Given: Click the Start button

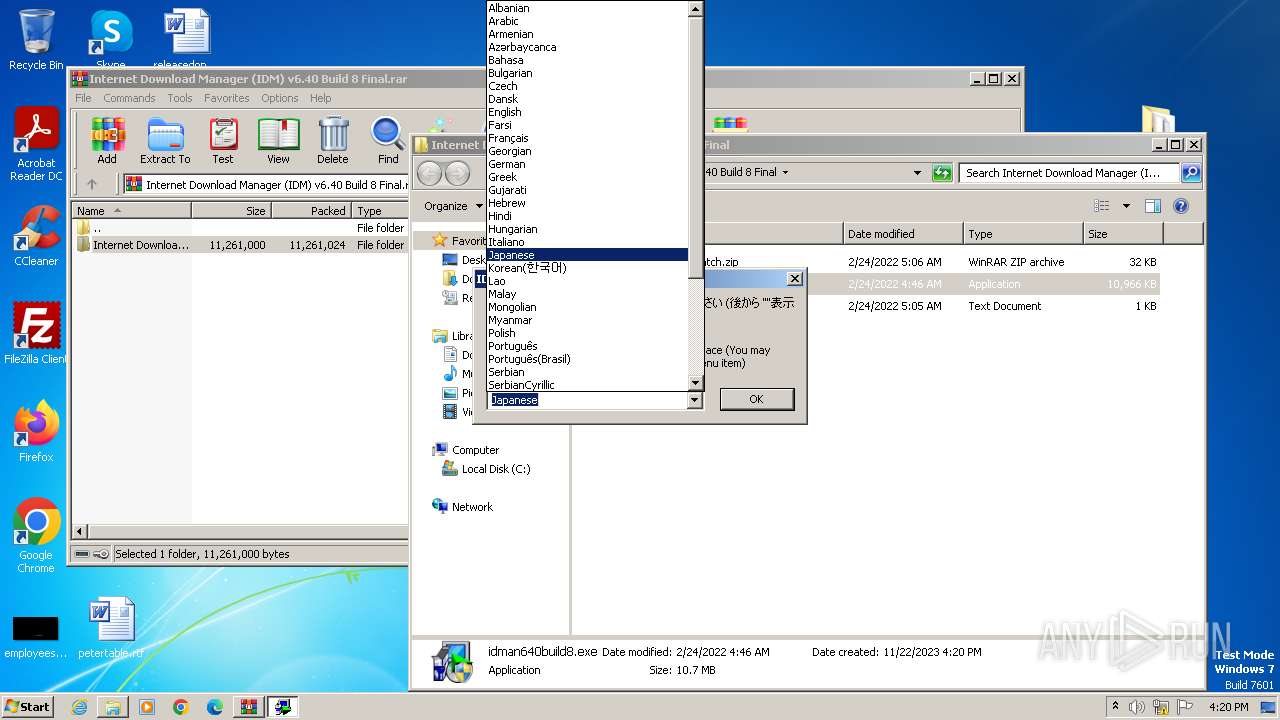Looking at the screenshot, I should [x=27, y=707].
